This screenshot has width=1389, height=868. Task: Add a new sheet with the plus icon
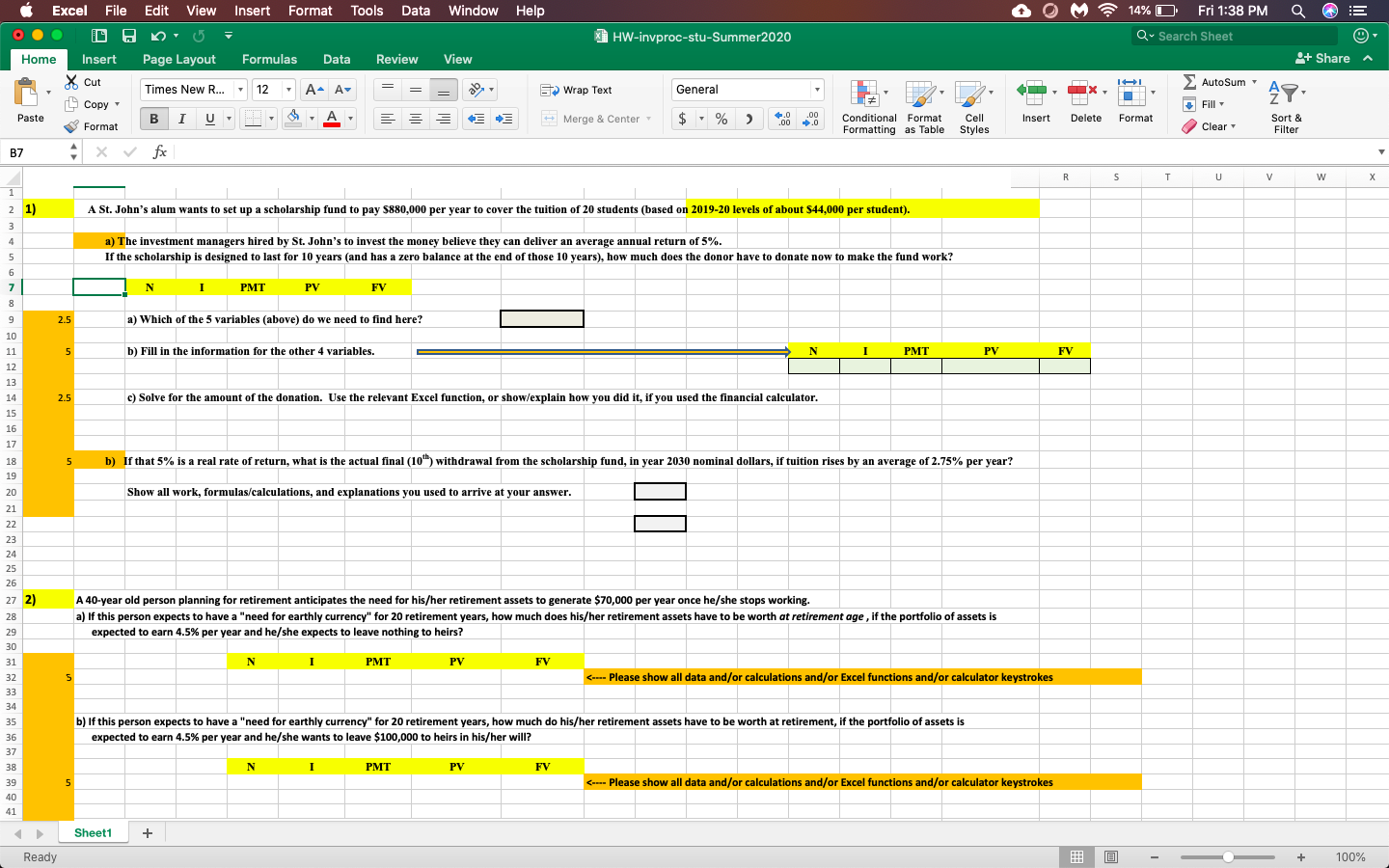point(148,833)
